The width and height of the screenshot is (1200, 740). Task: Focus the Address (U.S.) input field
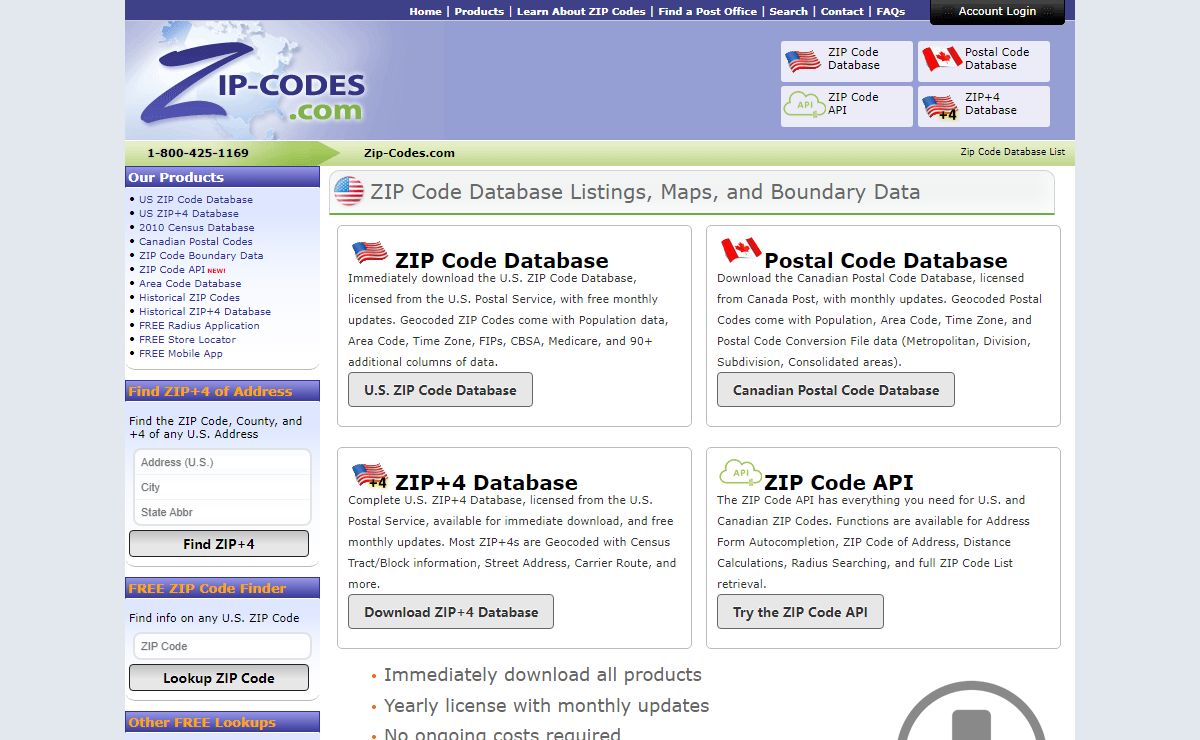[x=223, y=462]
